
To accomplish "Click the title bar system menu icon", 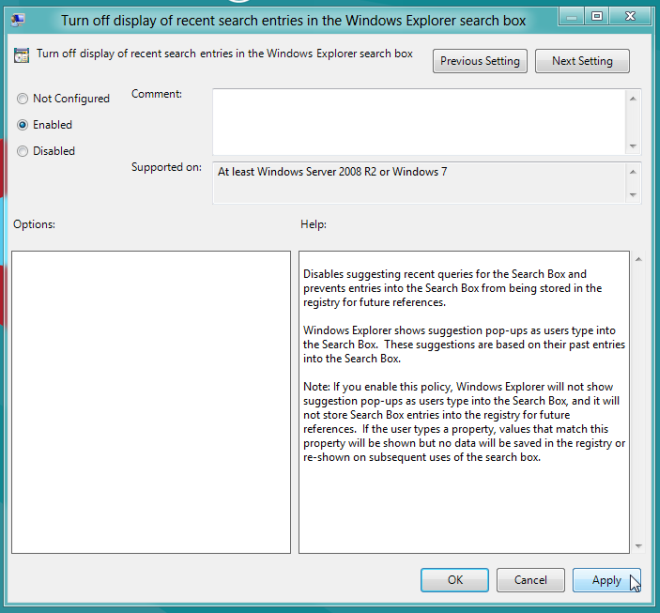I will pyautogui.click(x=18, y=20).
